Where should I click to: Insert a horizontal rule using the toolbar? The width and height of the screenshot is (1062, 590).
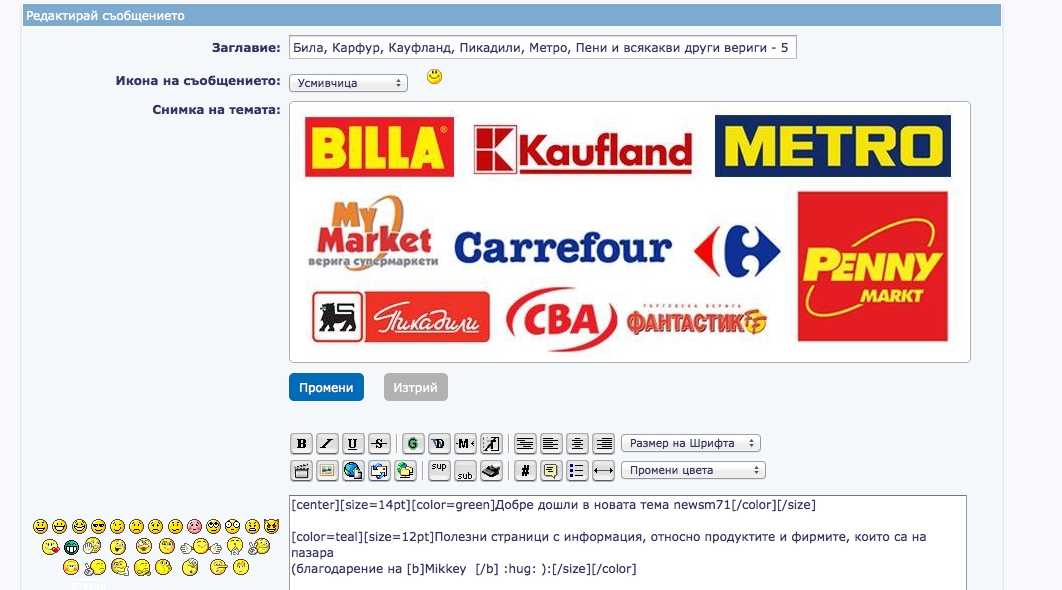603,470
